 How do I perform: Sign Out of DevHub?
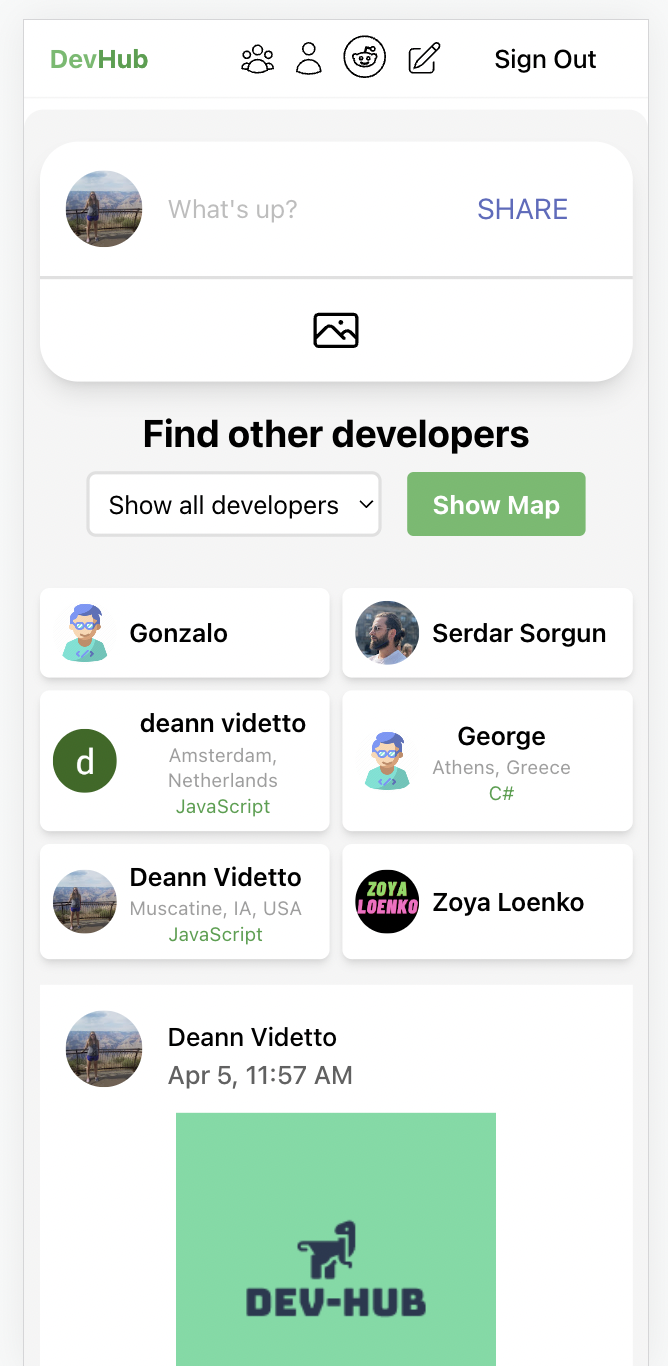545,59
